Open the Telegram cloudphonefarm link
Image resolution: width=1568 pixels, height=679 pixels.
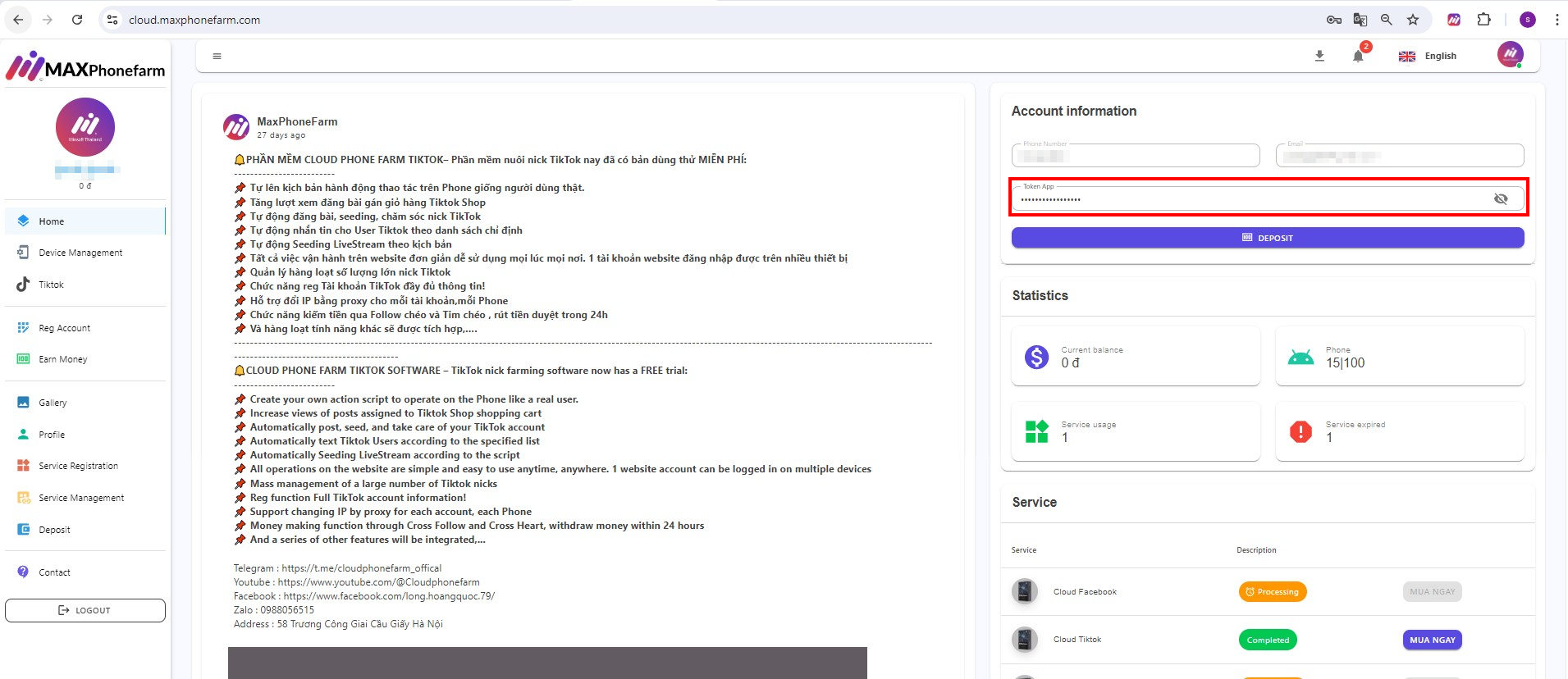tap(362, 568)
